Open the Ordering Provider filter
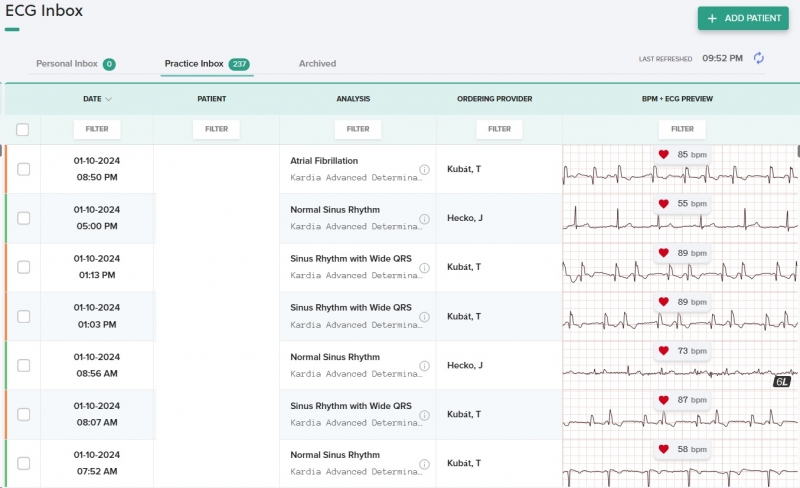800x488 pixels. click(x=499, y=129)
